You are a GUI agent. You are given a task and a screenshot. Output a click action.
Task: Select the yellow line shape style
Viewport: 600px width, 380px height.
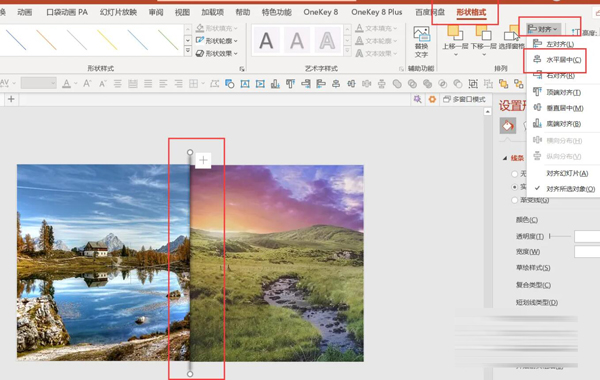click(107, 40)
